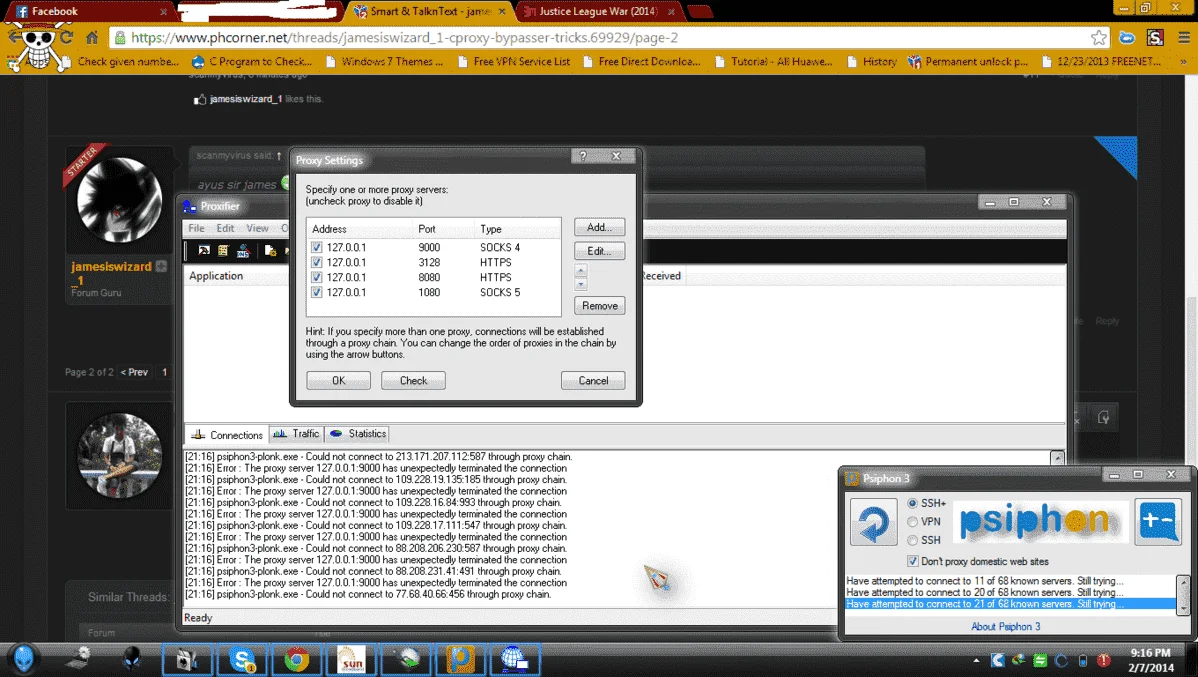Click the blue cloud extension icon in Chrome
Image resolution: width=1198 pixels, height=677 pixels.
click(x=1127, y=37)
